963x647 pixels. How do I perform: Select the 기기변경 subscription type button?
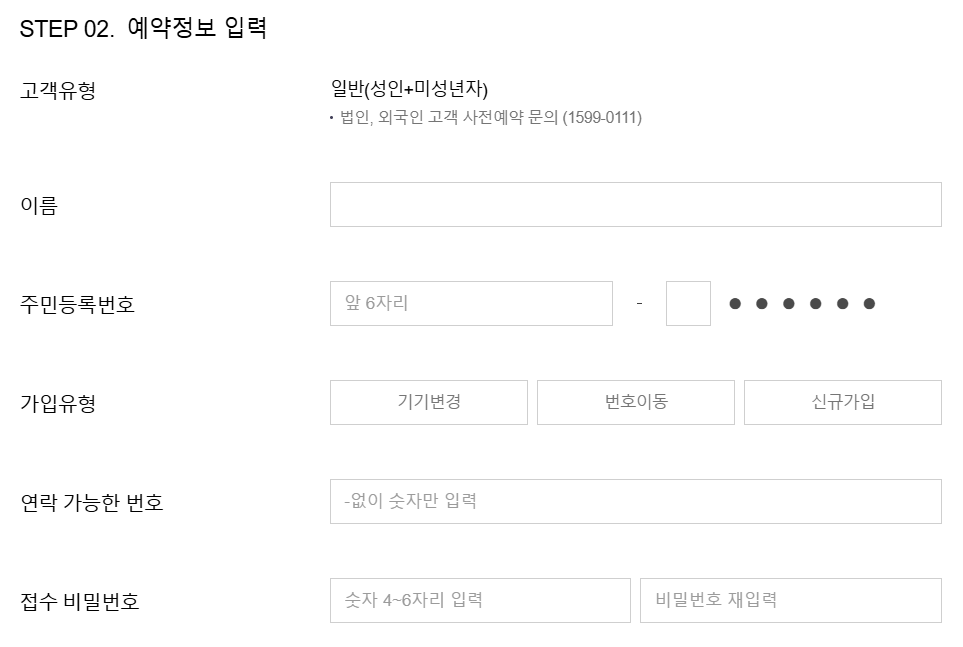(429, 403)
